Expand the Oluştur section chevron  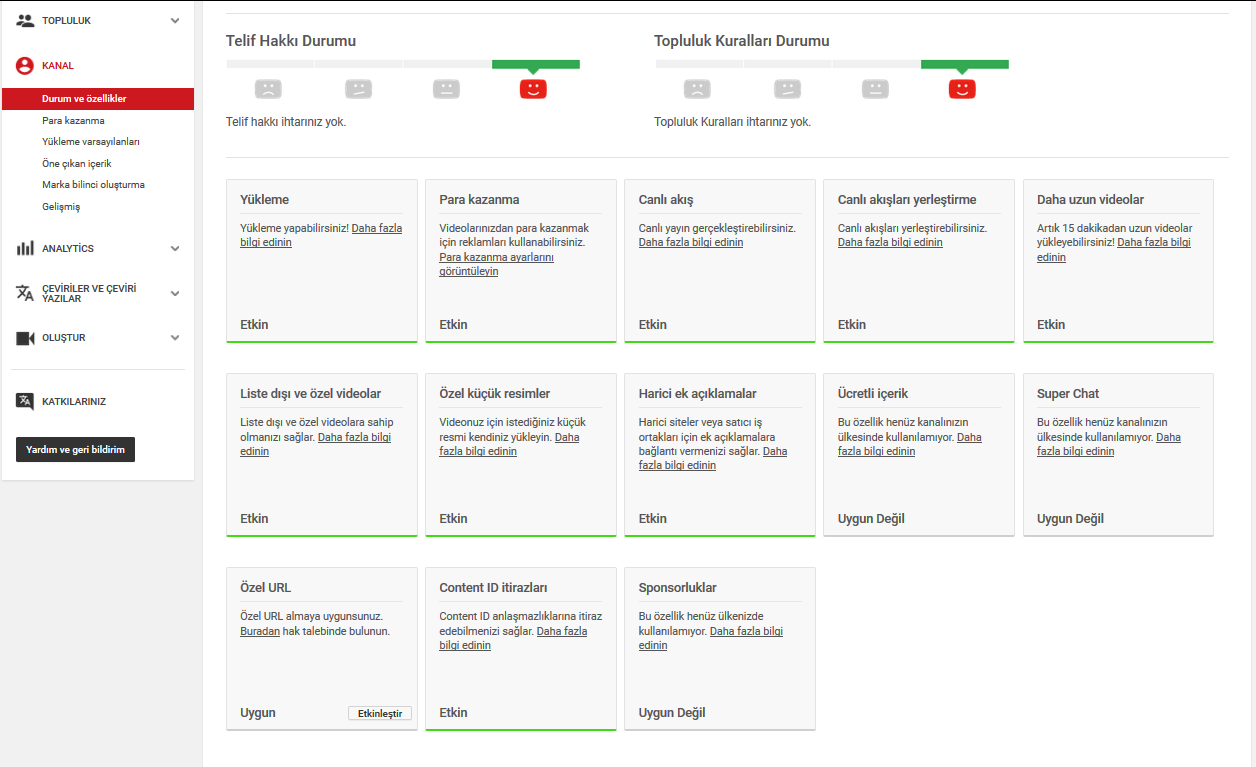pos(175,338)
